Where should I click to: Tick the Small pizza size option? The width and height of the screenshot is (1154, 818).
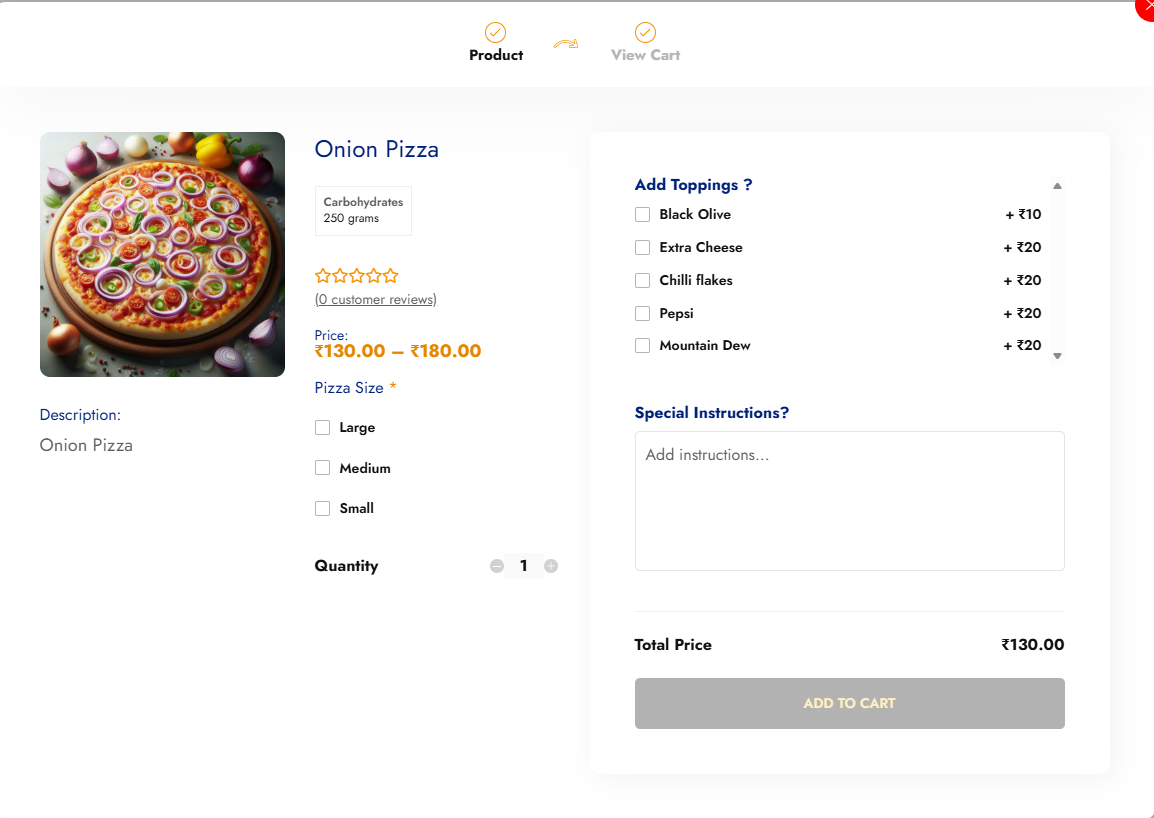coord(323,509)
